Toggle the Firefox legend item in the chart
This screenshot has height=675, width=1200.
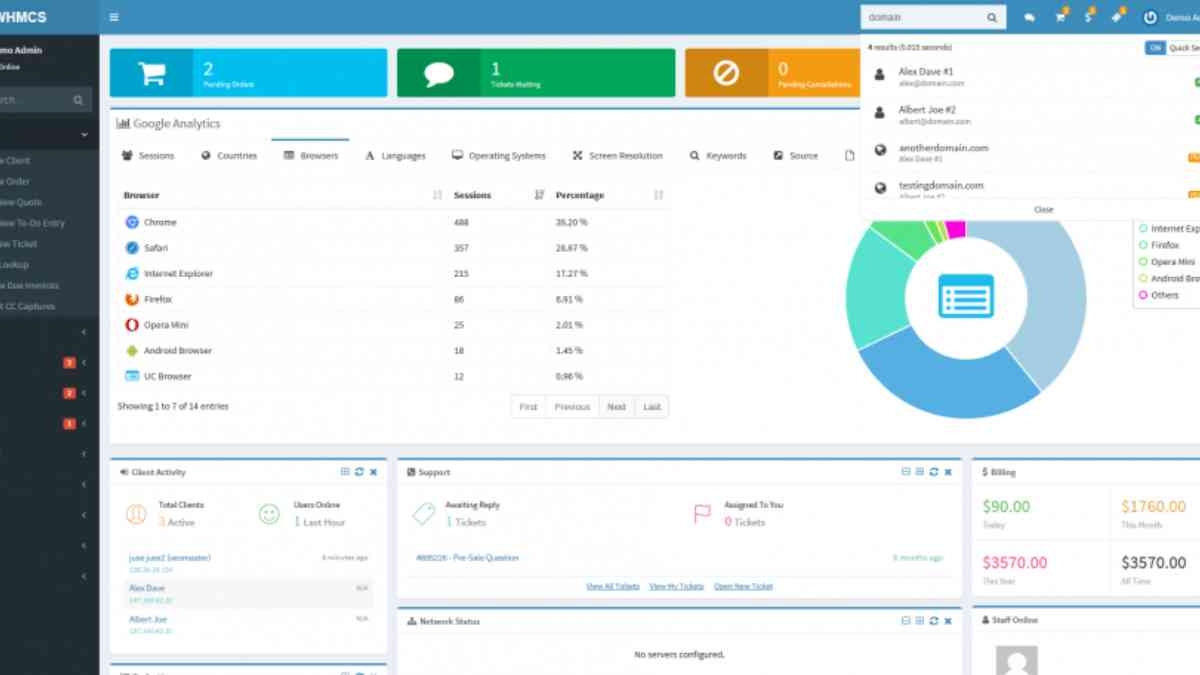pos(1164,245)
